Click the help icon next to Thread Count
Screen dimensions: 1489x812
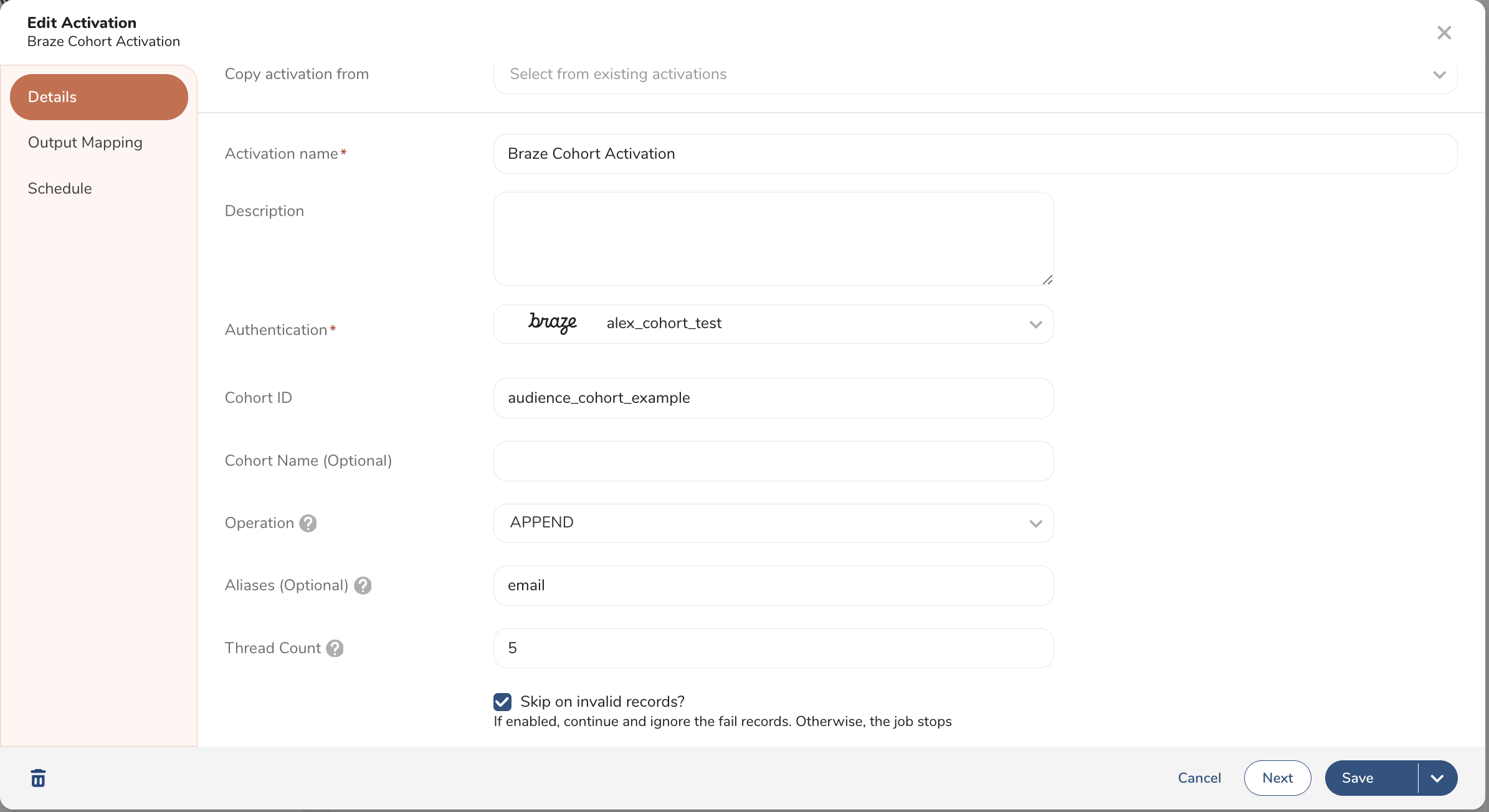coord(335,648)
